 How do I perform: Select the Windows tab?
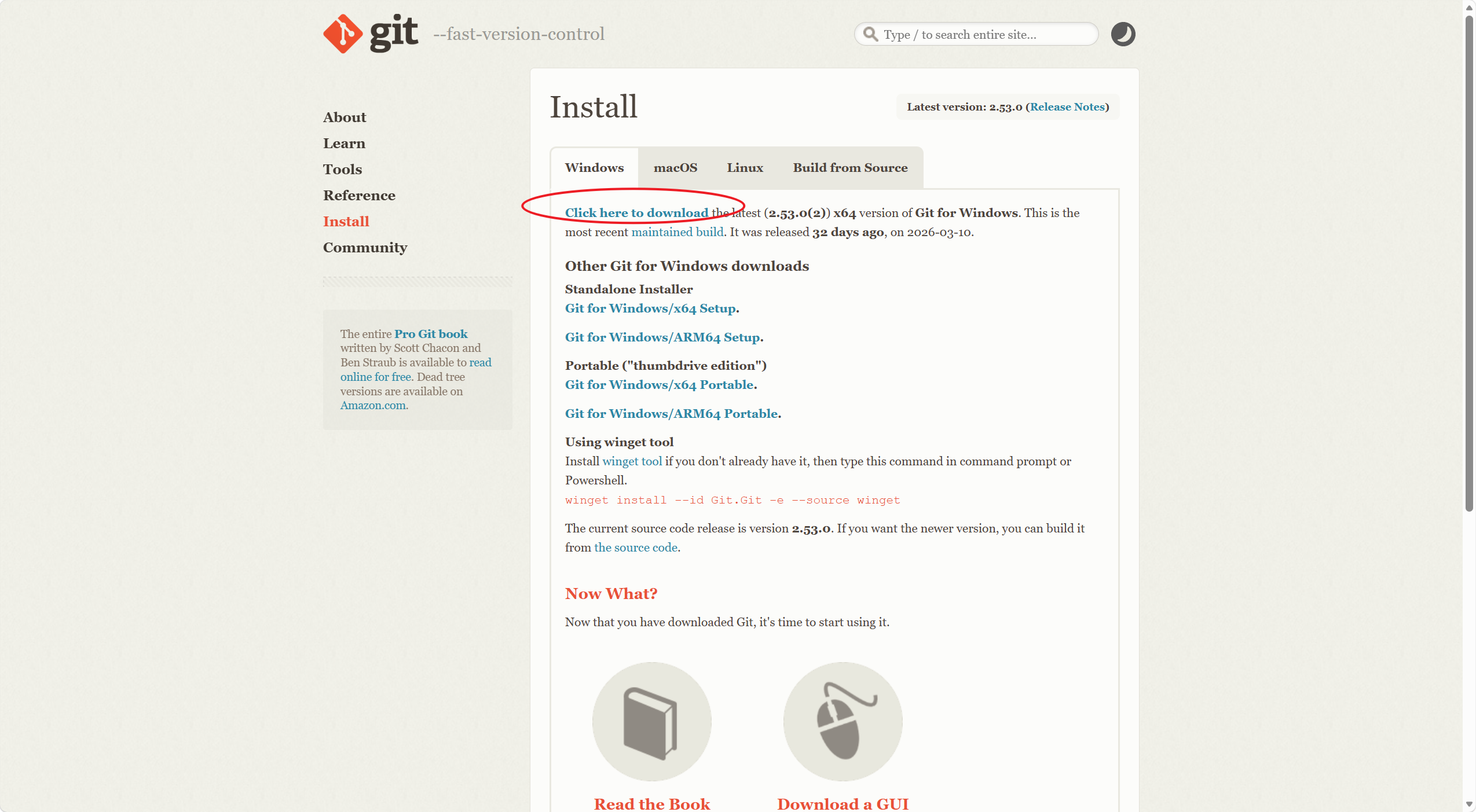(594, 168)
